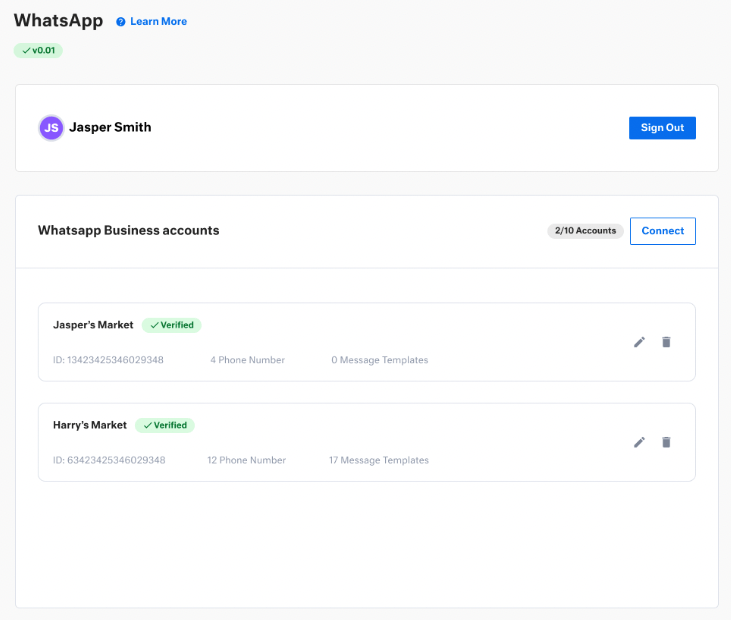Click ID: 13423425346029348 text
731x620 pixels.
pyautogui.click(x=108, y=360)
